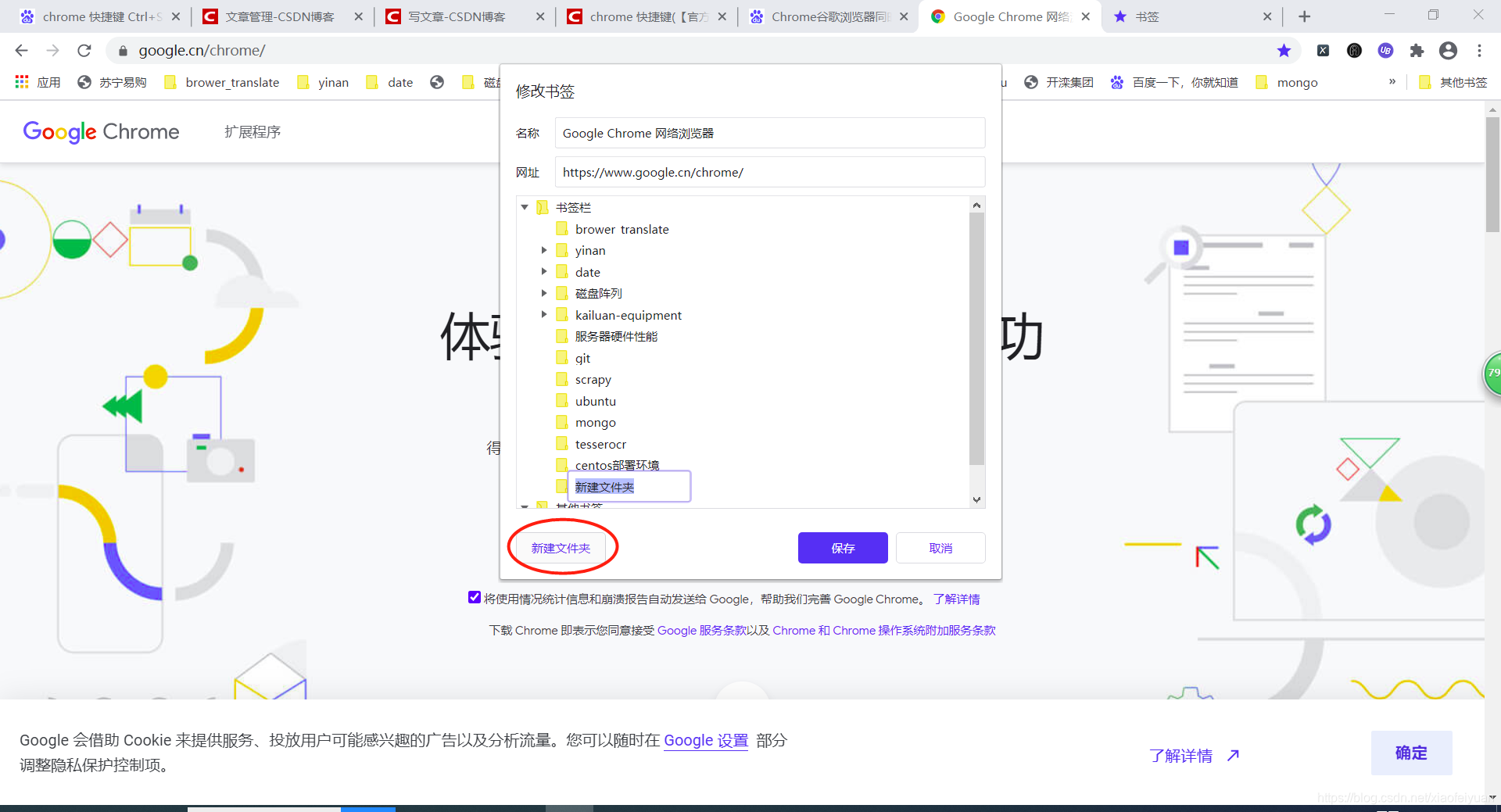1501x812 pixels.
Task: Switch to the chrome 快捷键 官方 tab
Action: tap(647, 16)
